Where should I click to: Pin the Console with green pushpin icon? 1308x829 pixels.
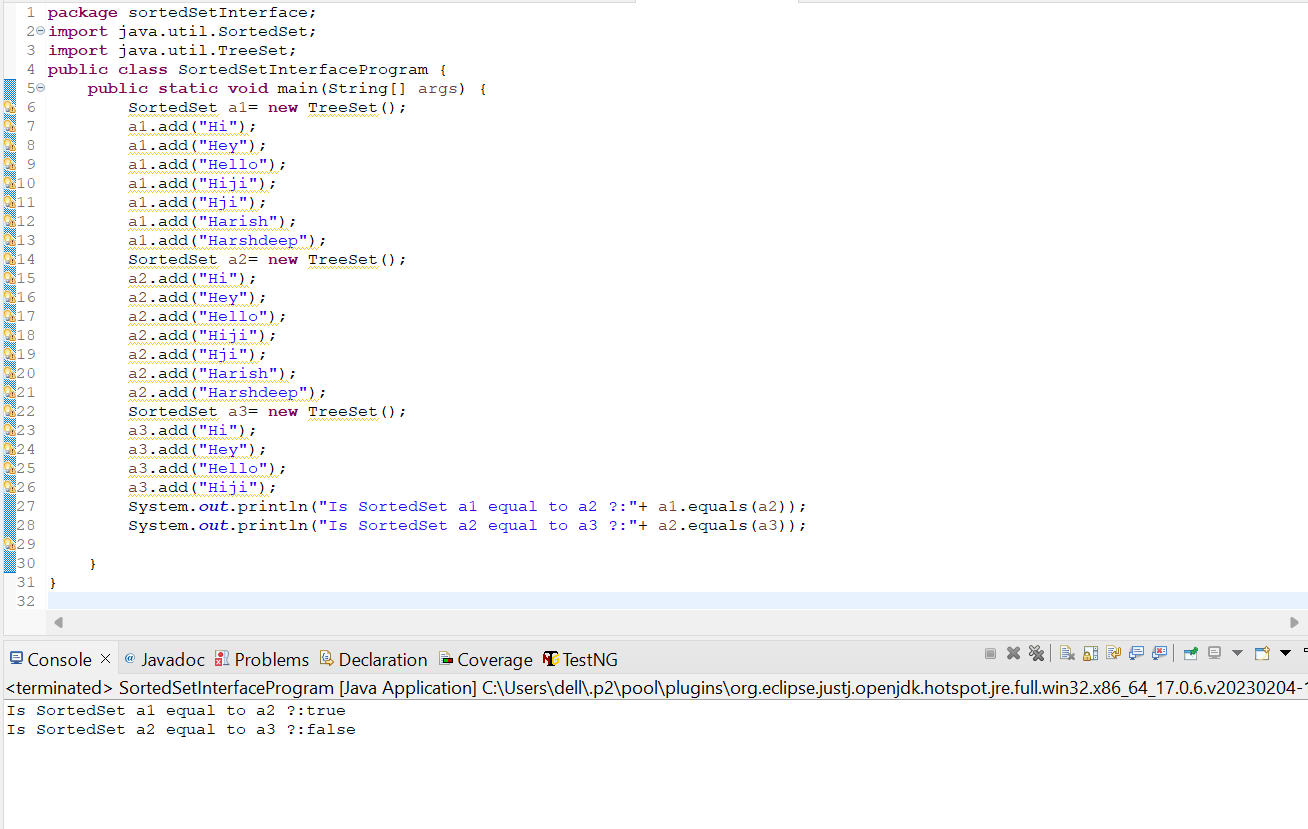tap(1190, 653)
